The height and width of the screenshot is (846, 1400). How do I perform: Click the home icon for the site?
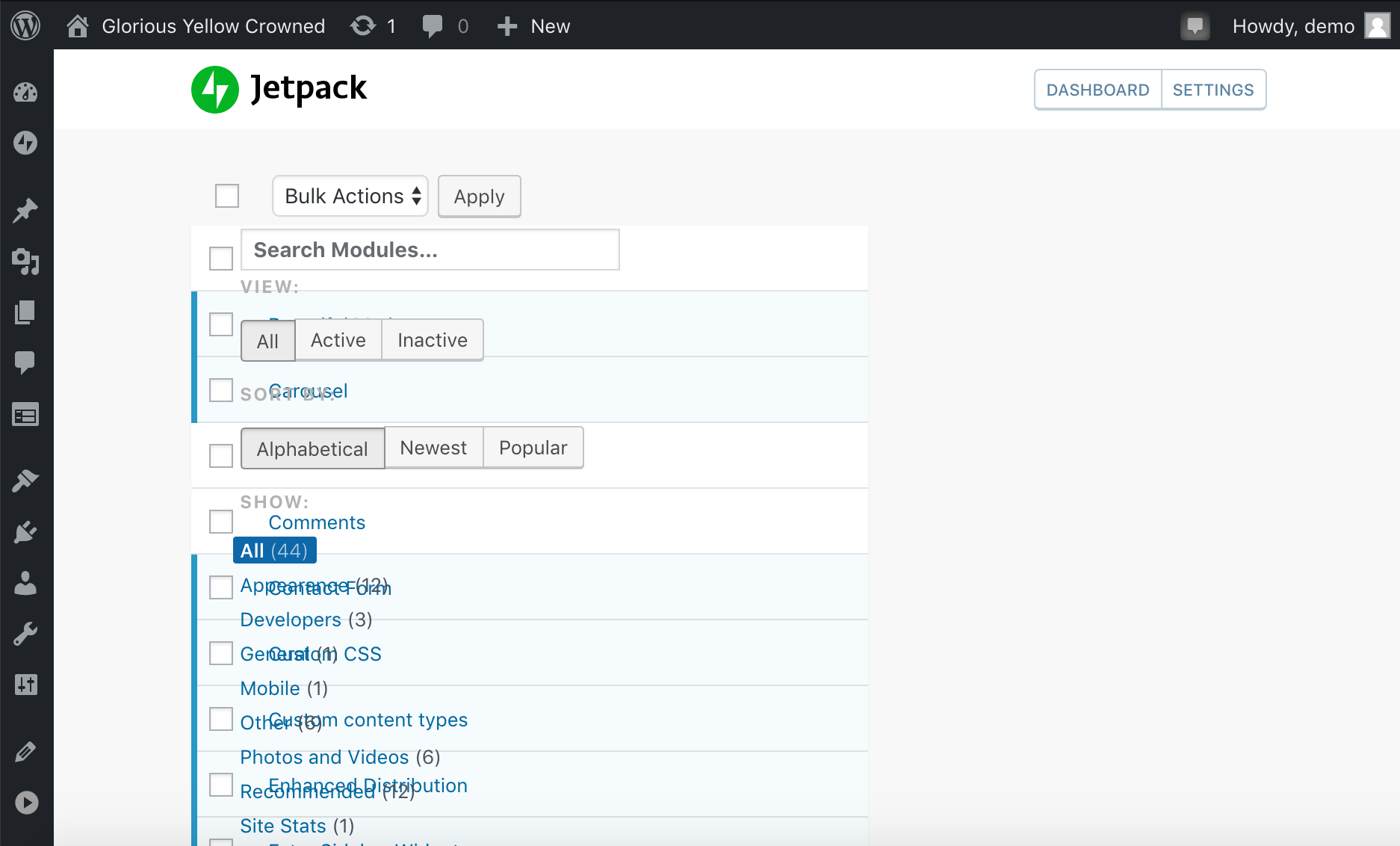coord(78,26)
